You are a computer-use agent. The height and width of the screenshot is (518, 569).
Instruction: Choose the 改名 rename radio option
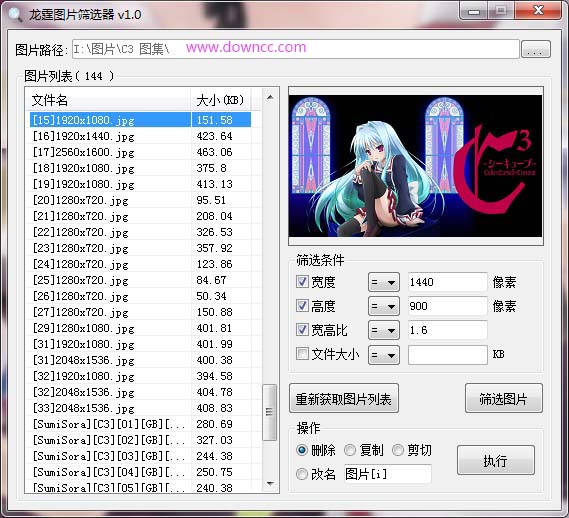pos(302,474)
